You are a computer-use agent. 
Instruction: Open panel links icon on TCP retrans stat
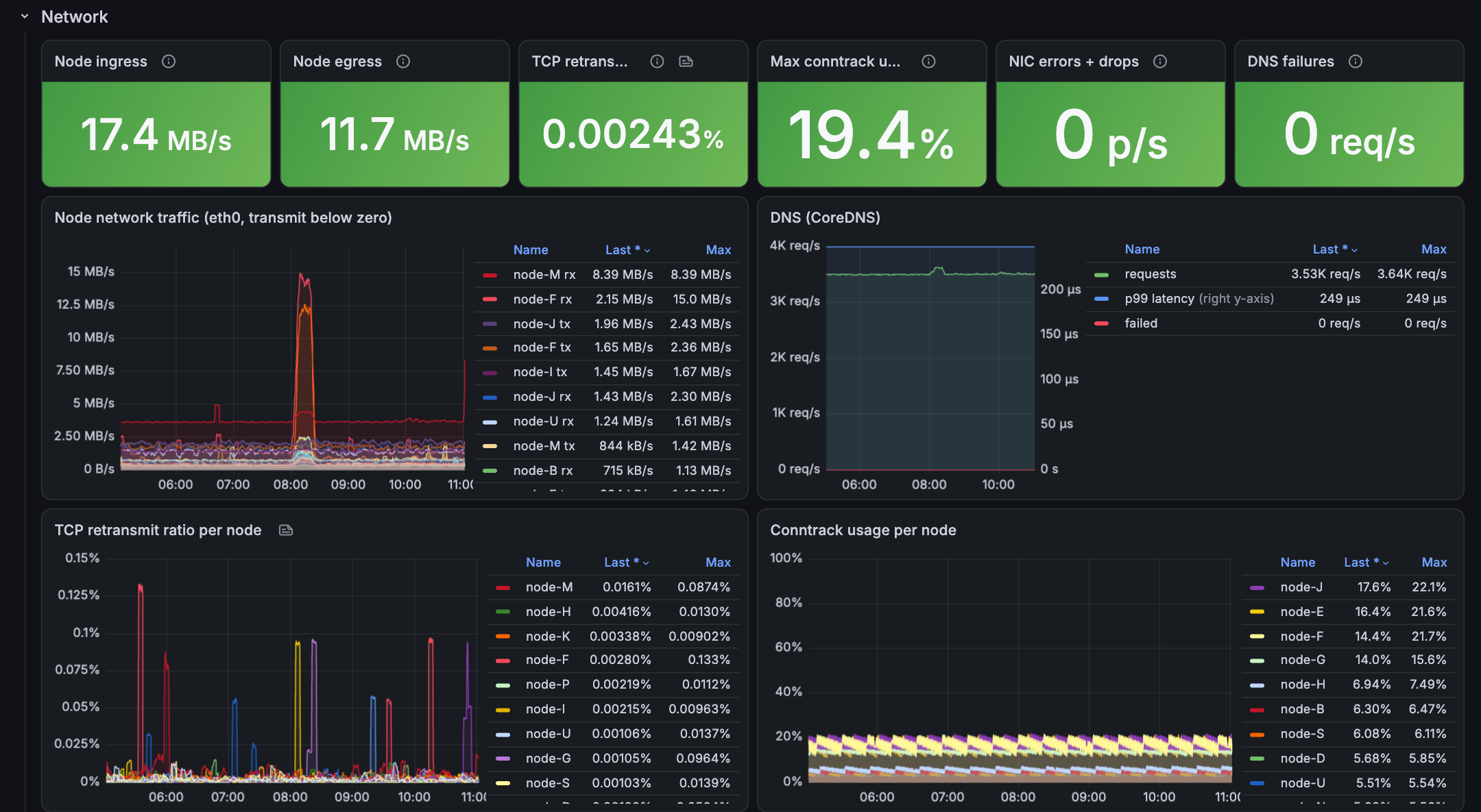coord(686,62)
